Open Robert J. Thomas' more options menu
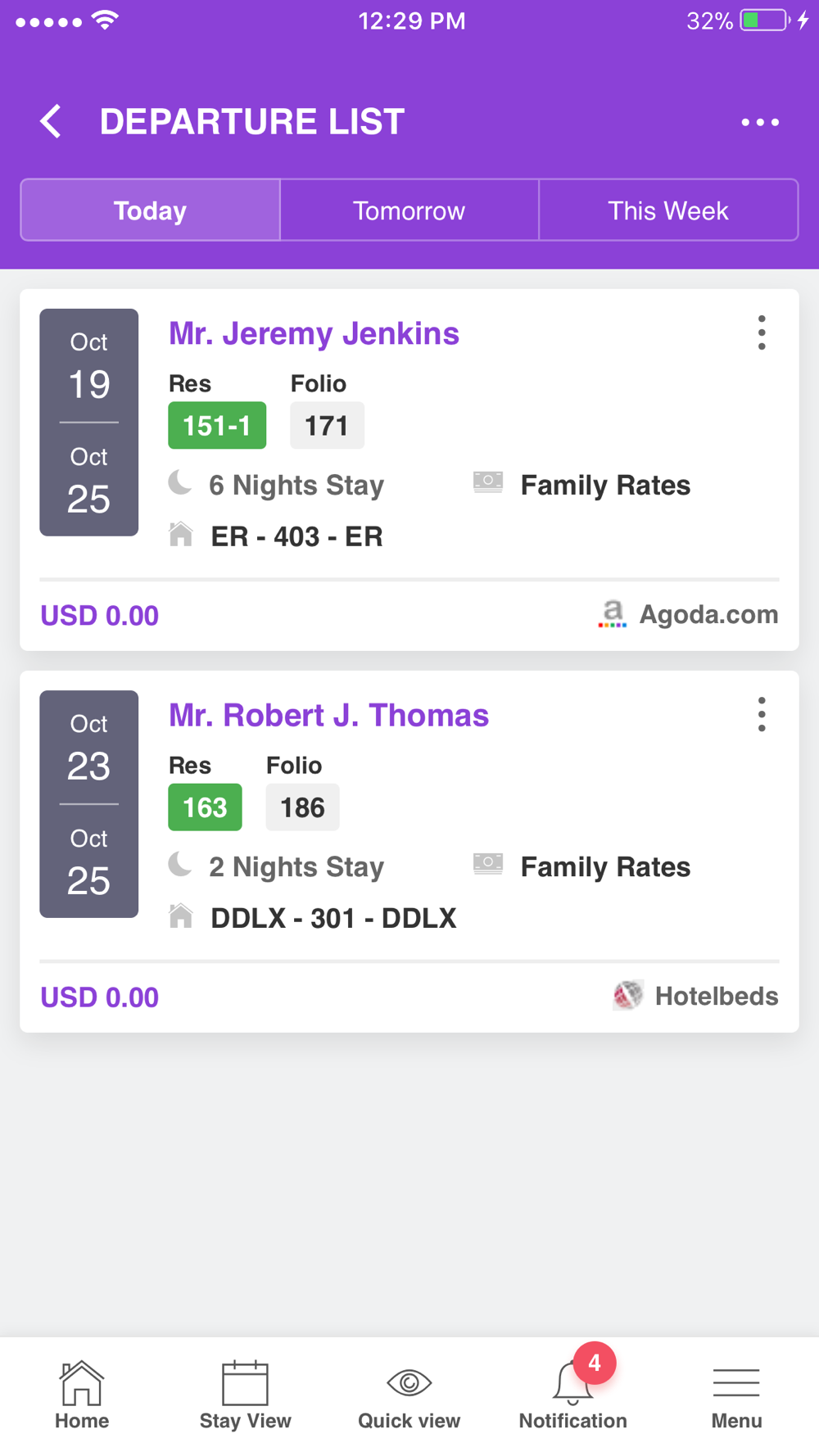Screen dimensions: 819x1456 coord(762,715)
